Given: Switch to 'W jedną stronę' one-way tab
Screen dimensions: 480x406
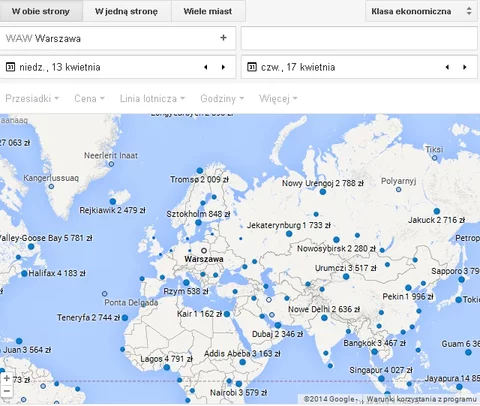Looking at the screenshot, I should [127, 11].
